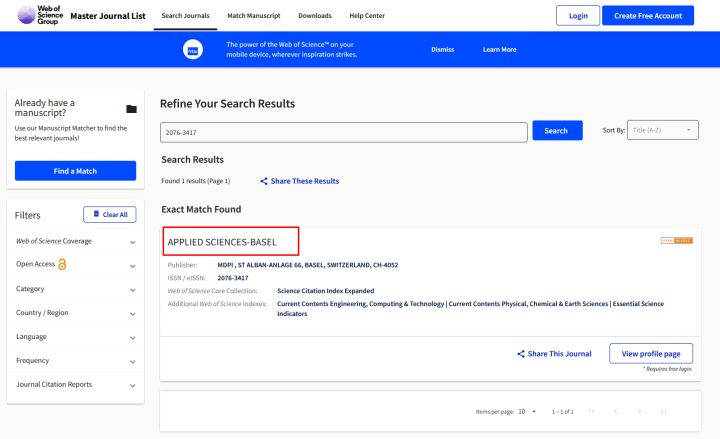Open the Match Manuscript tab
This screenshot has height=439, width=720.
(x=254, y=16)
